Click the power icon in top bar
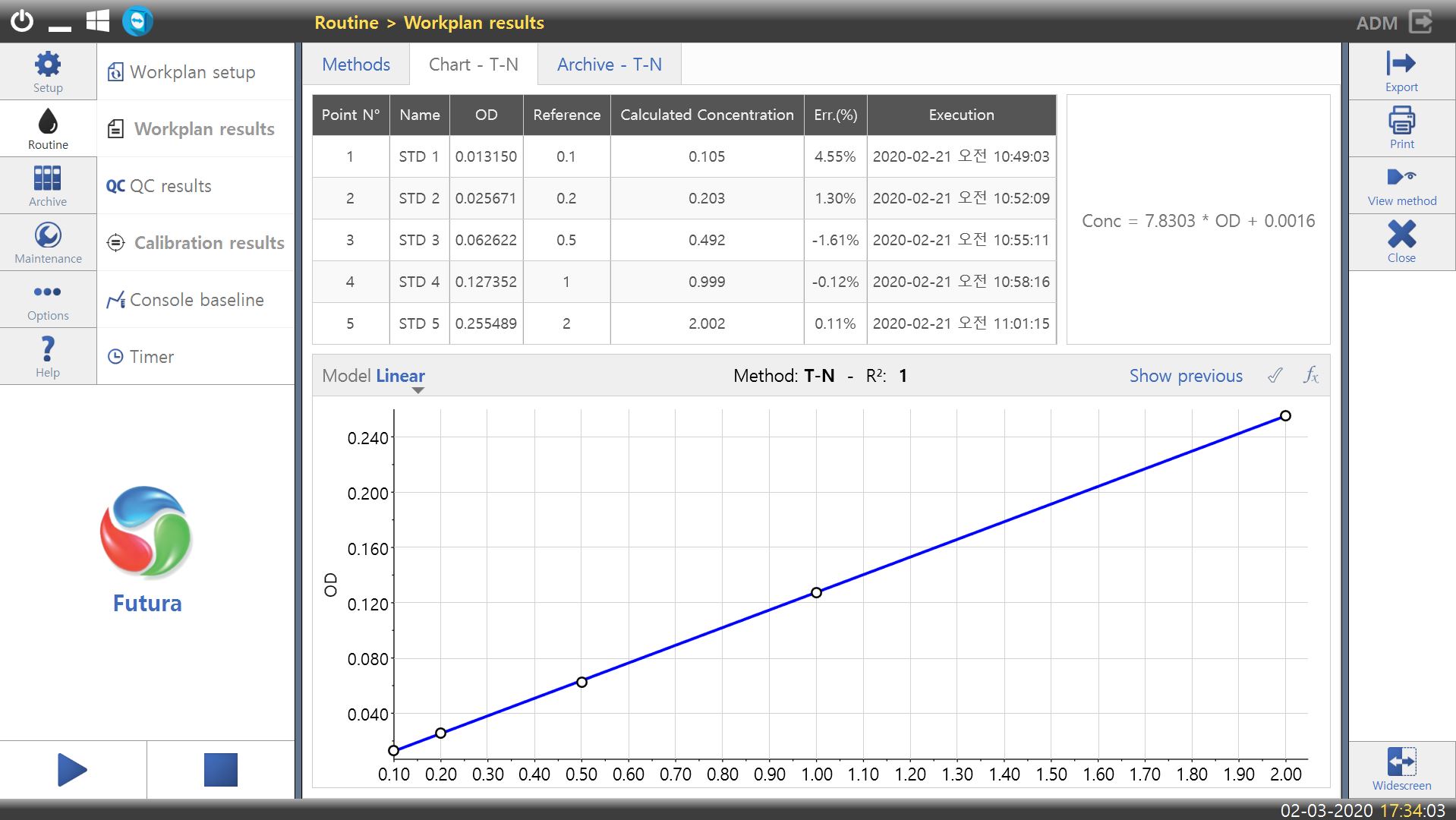Viewport: 1456px width, 820px height. click(22, 21)
